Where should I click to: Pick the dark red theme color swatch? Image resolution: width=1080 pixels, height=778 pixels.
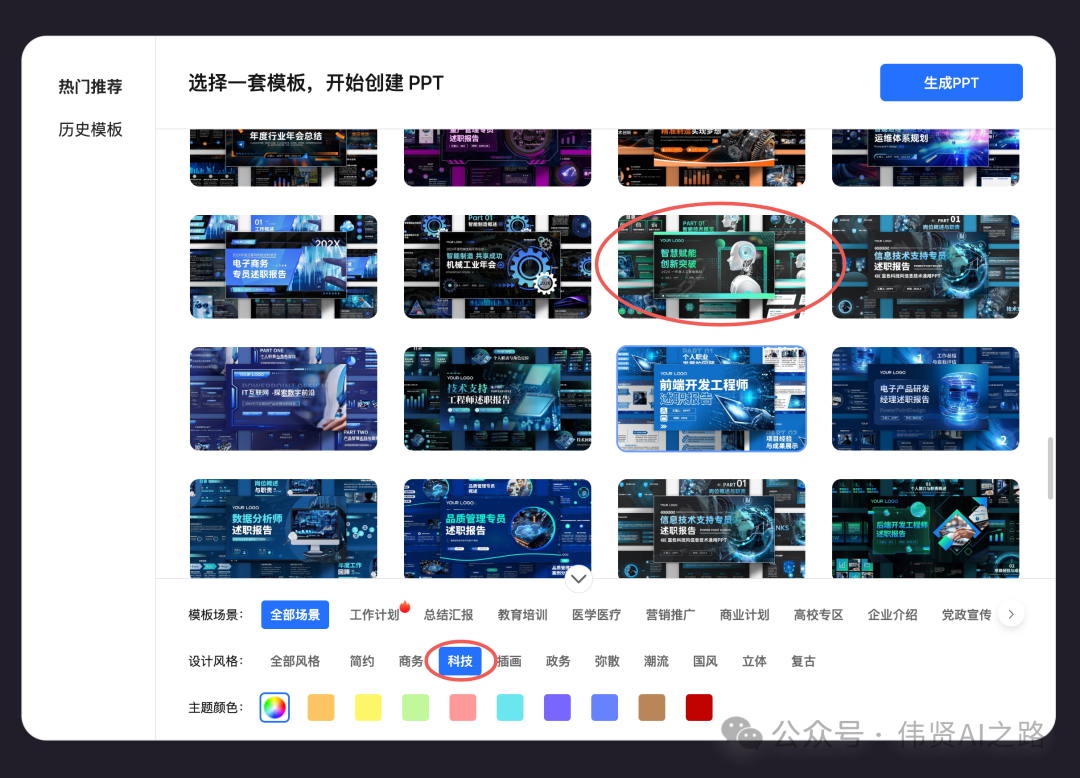[699, 707]
